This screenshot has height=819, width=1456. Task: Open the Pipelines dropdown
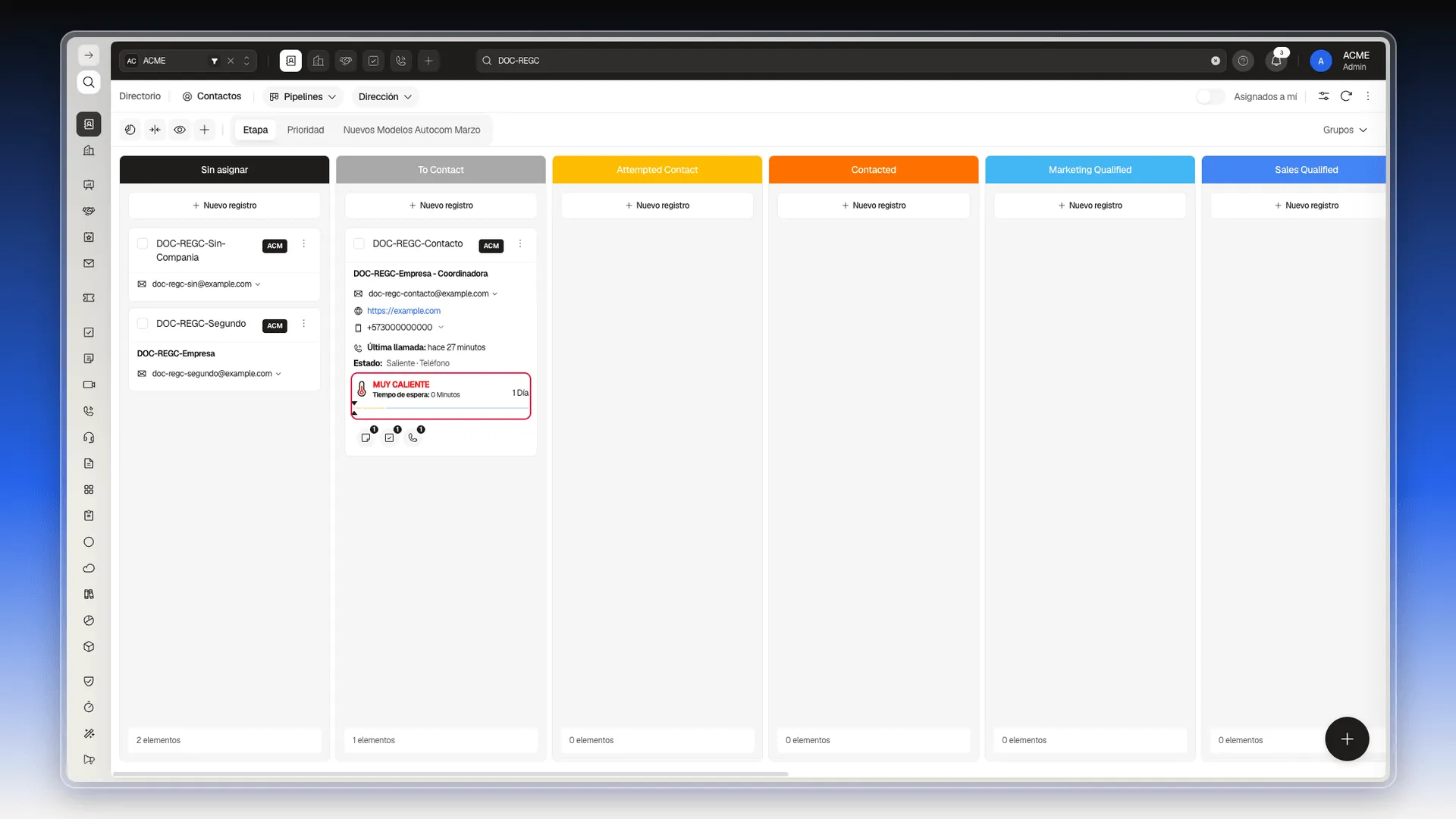pyautogui.click(x=303, y=96)
